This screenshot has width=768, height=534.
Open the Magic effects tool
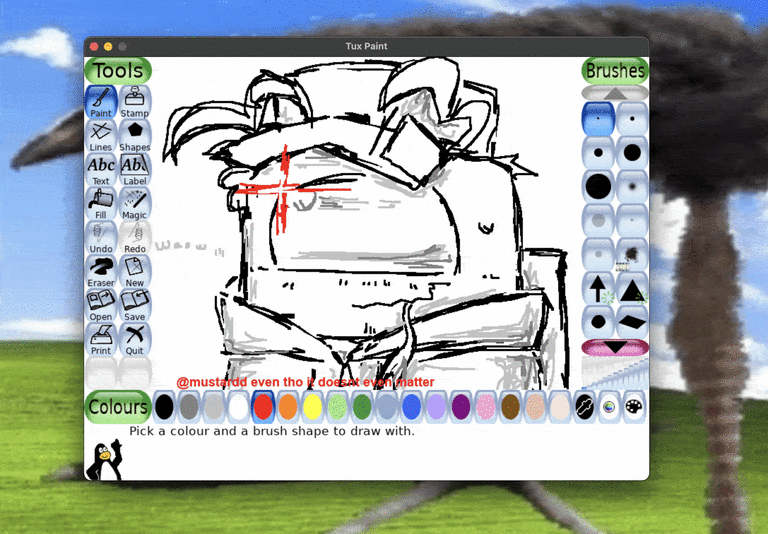pos(135,203)
